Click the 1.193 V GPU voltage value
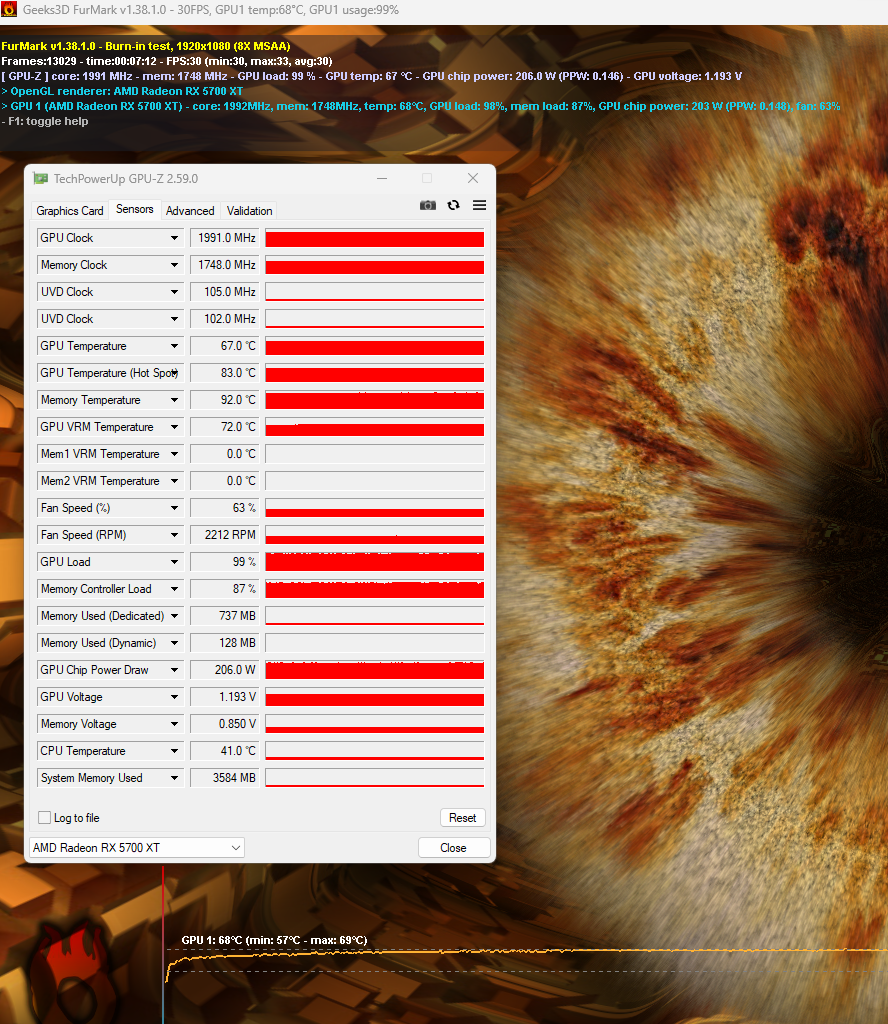 click(x=225, y=697)
